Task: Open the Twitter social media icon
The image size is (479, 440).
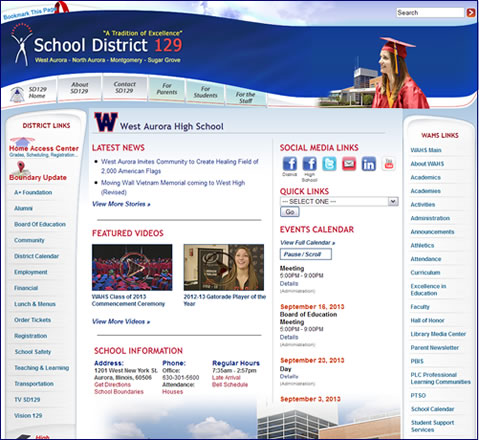Action: [x=329, y=164]
